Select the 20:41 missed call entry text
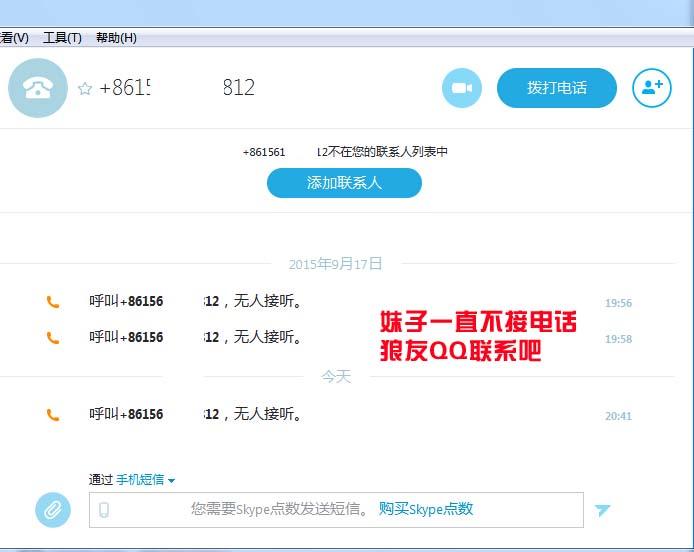This screenshot has height=552, width=694. [x=196, y=414]
